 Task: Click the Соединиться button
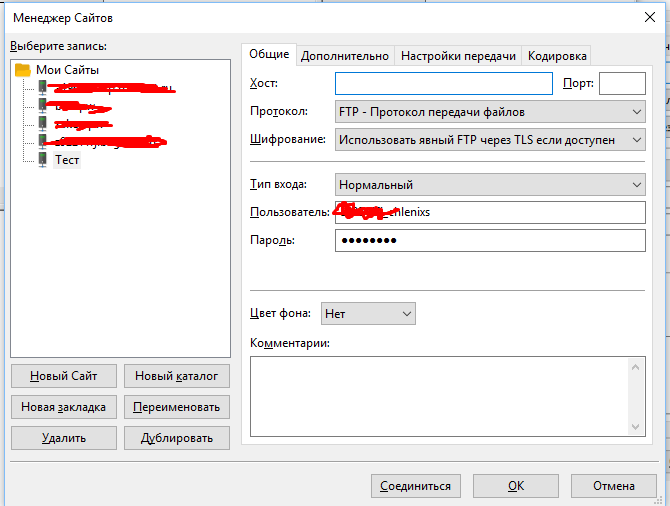(416, 486)
